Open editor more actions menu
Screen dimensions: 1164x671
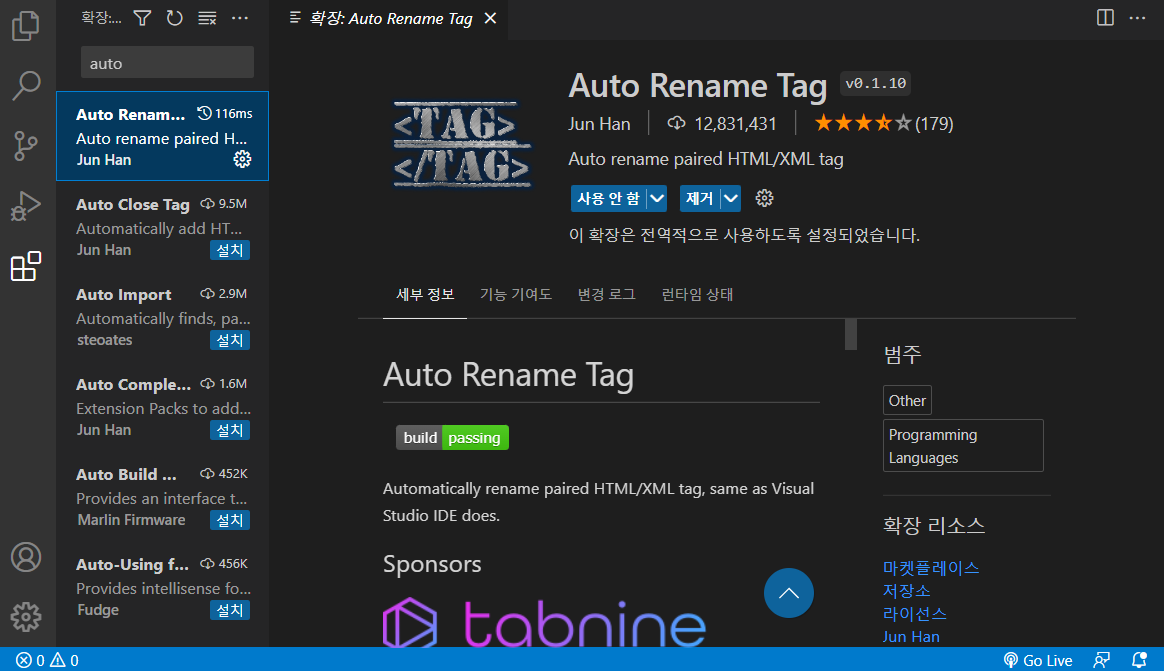(x=1137, y=18)
